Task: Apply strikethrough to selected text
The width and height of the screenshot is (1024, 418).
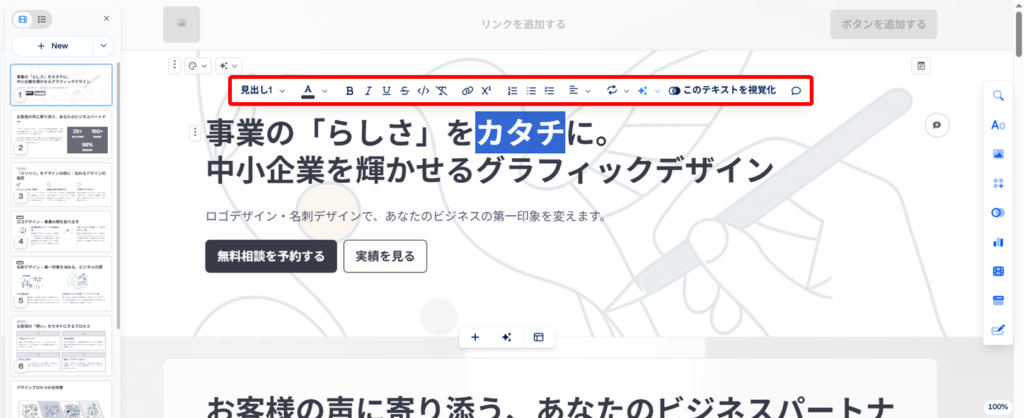Action: pyautogui.click(x=404, y=91)
